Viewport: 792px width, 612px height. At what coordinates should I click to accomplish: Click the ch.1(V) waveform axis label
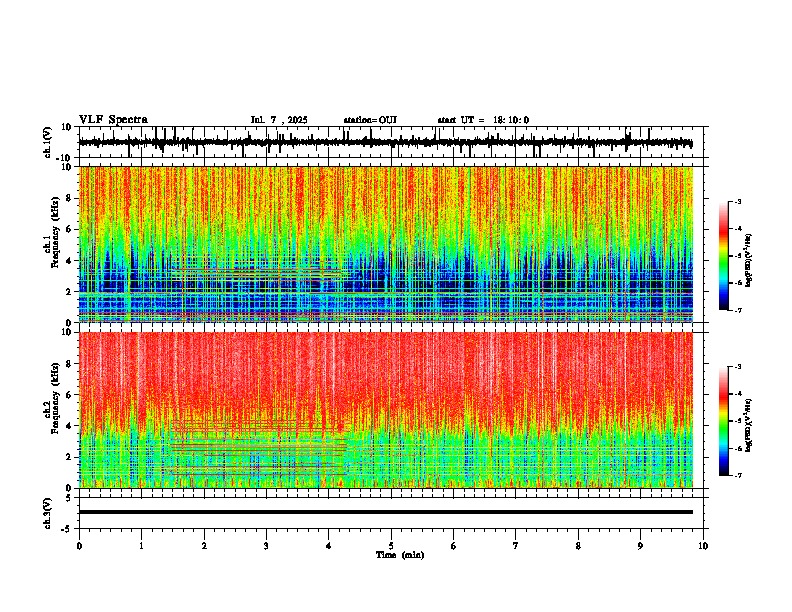tap(48, 142)
